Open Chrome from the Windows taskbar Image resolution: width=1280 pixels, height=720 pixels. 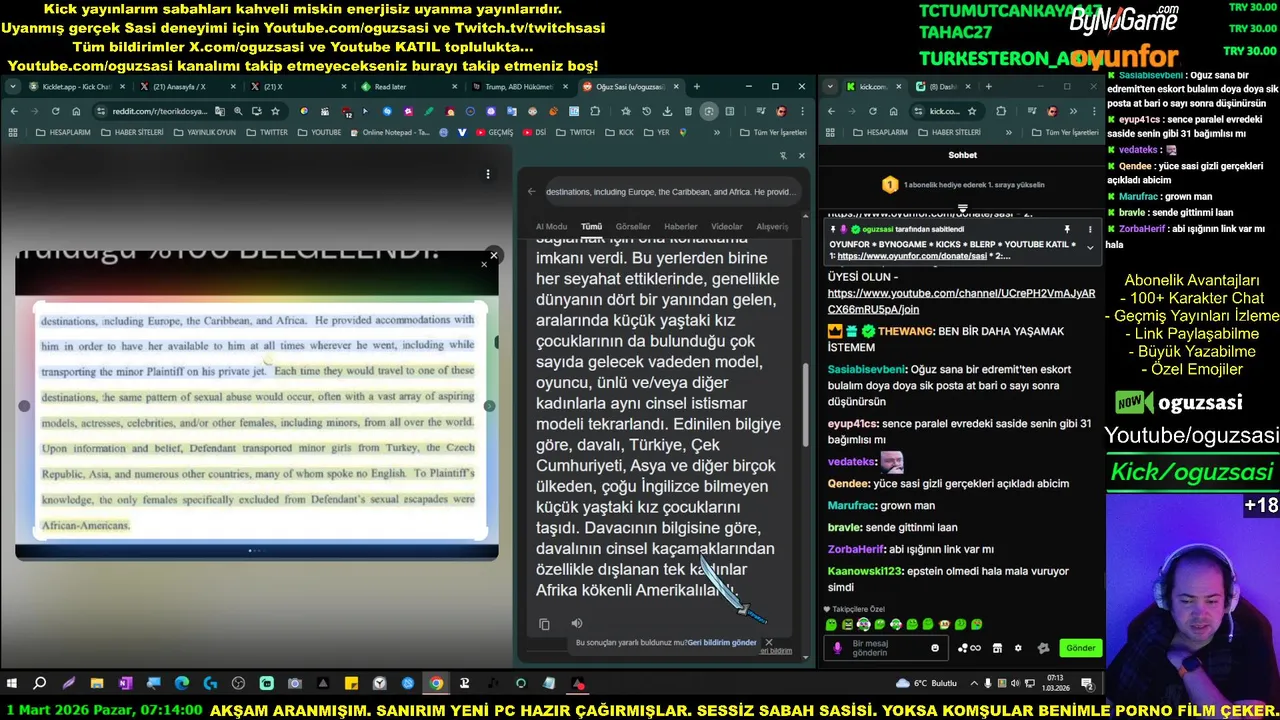click(436, 684)
